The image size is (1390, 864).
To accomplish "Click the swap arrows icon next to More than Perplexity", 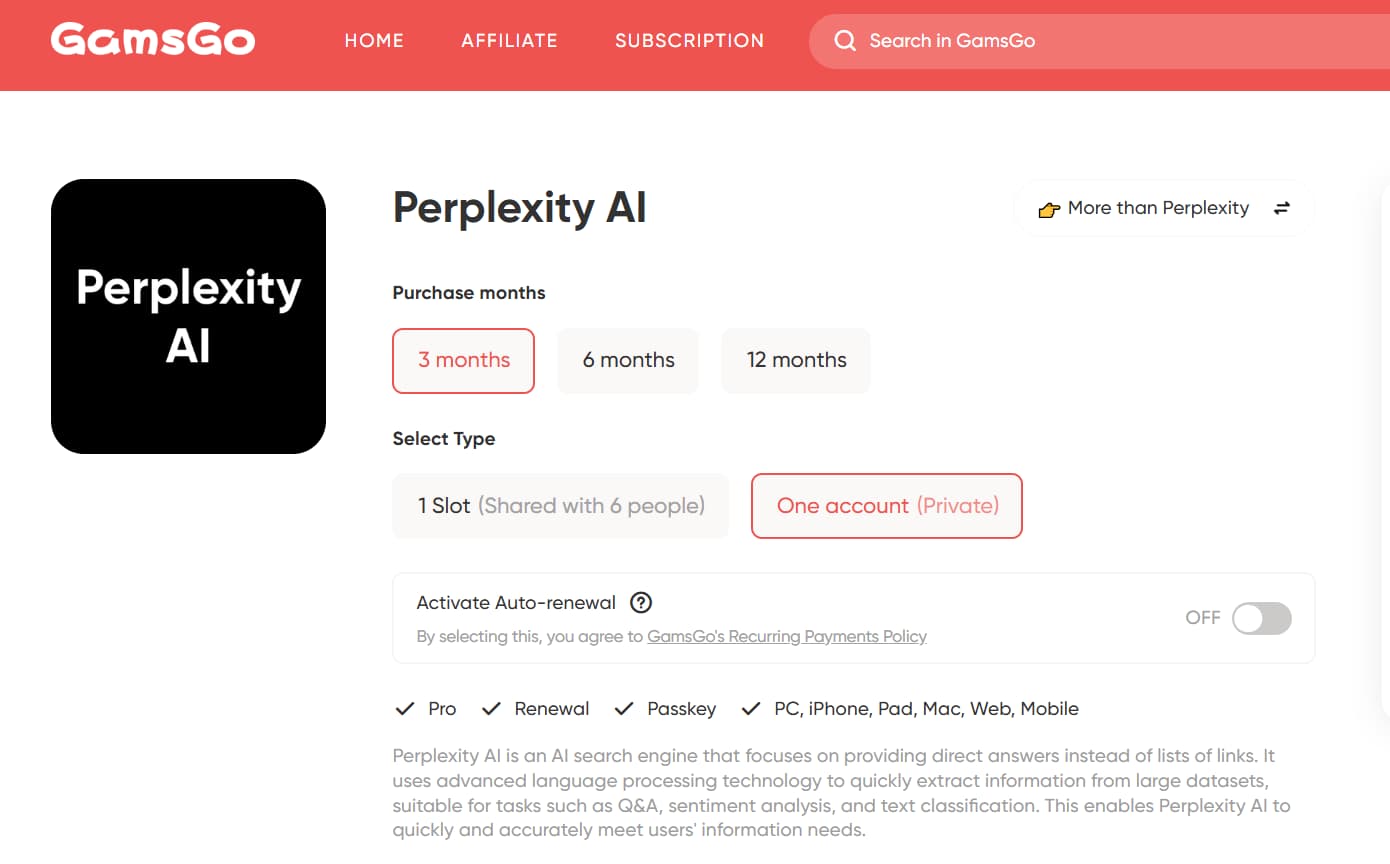I will pos(1282,208).
